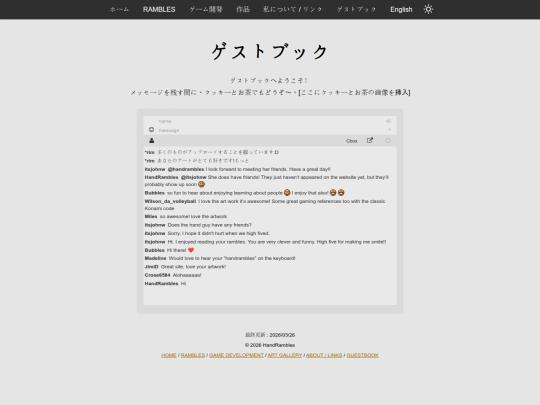
Task: Click username JimiD in chat
Action: pyautogui.click(x=152, y=267)
